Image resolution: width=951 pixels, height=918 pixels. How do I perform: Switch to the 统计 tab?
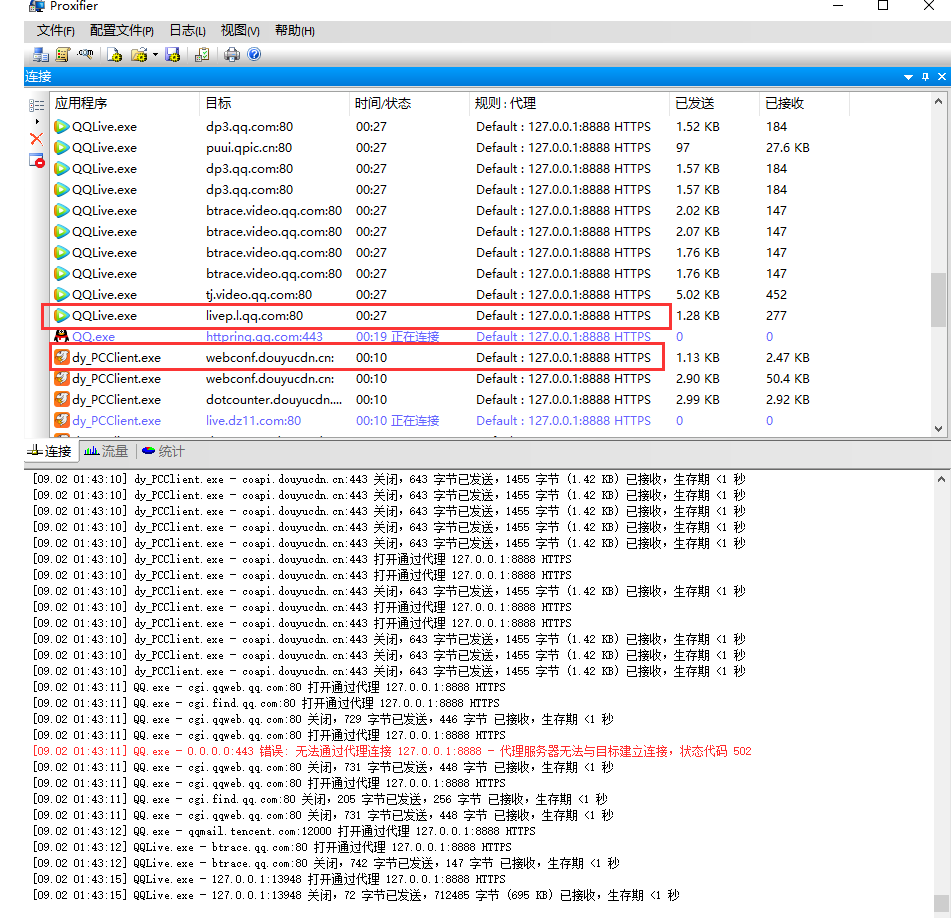coord(163,451)
